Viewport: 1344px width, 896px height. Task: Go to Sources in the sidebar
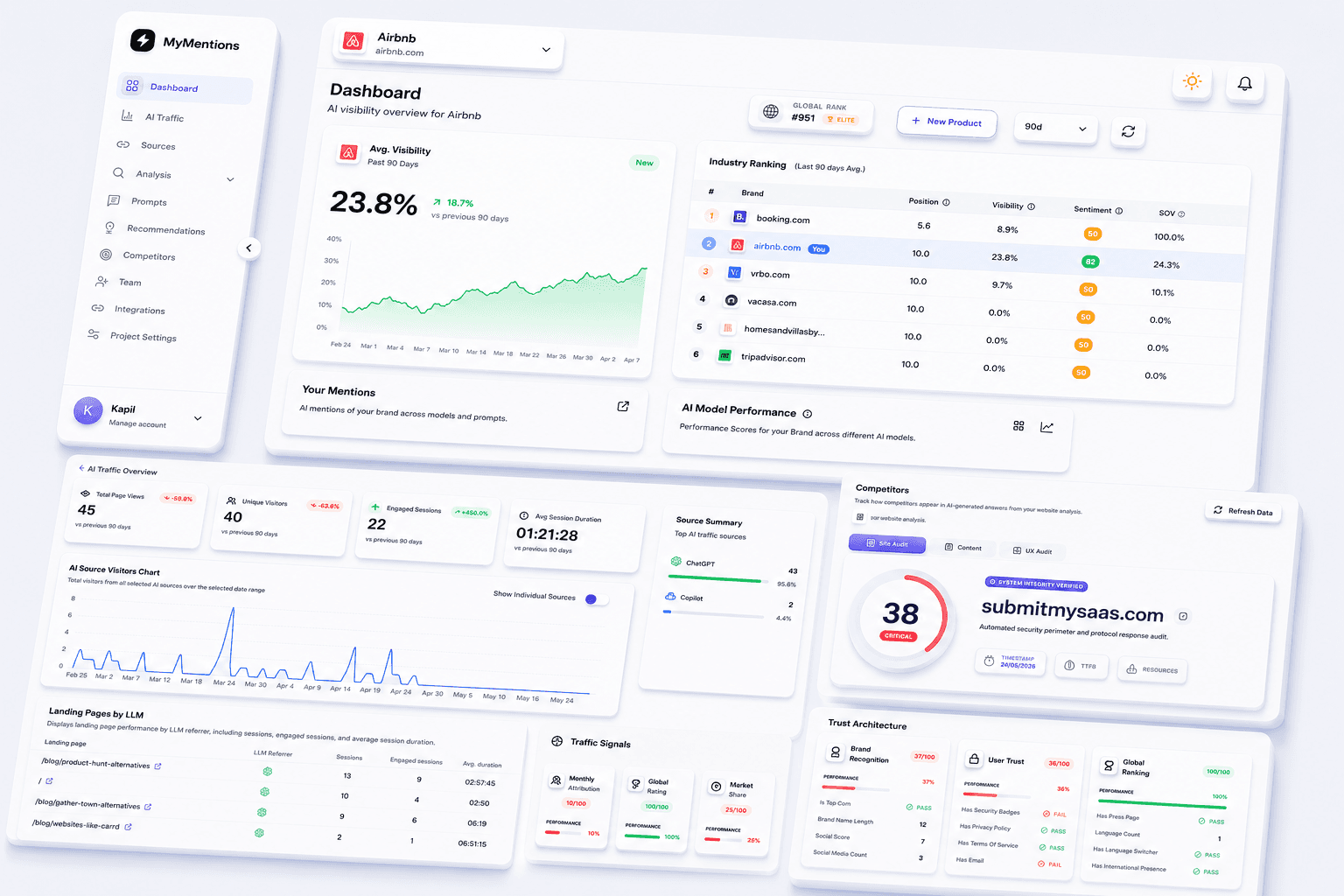[157, 146]
